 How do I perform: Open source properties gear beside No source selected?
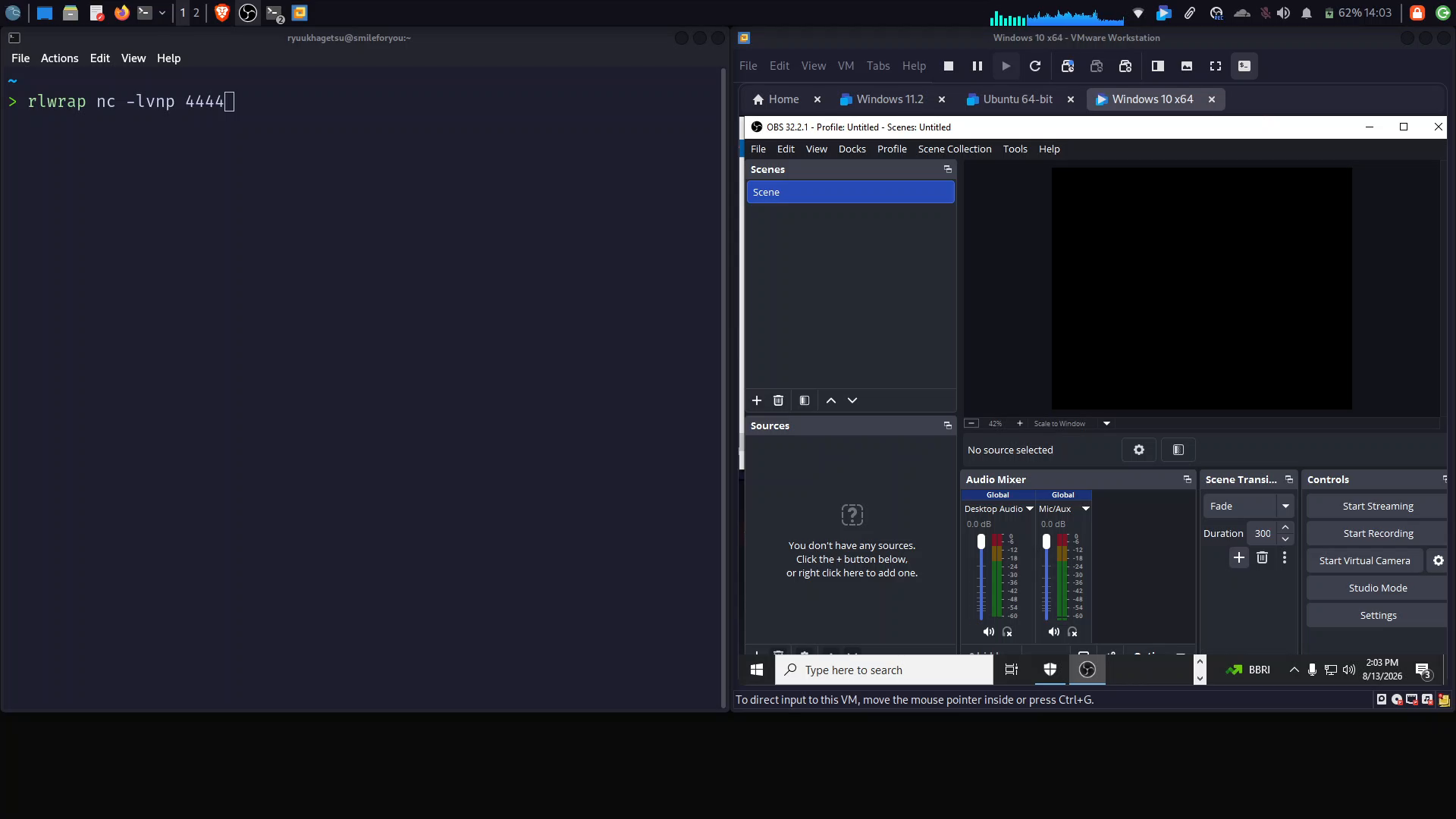[1138, 450]
